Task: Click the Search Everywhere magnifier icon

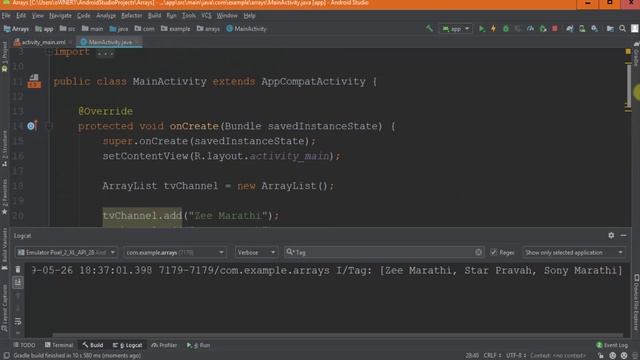Action: 622,29
